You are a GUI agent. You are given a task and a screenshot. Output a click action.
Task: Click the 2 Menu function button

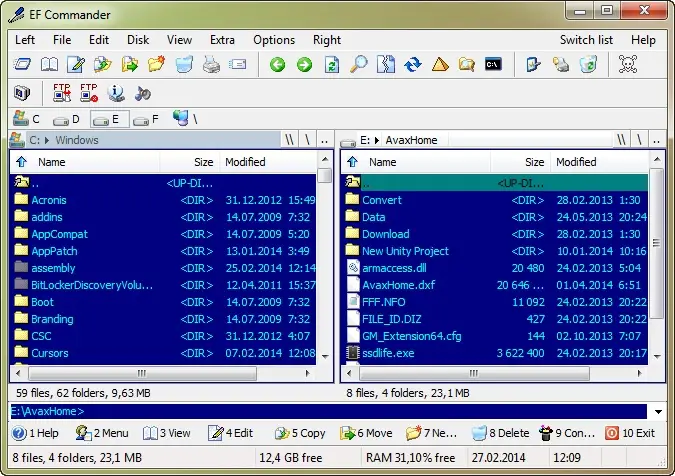(102, 433)
